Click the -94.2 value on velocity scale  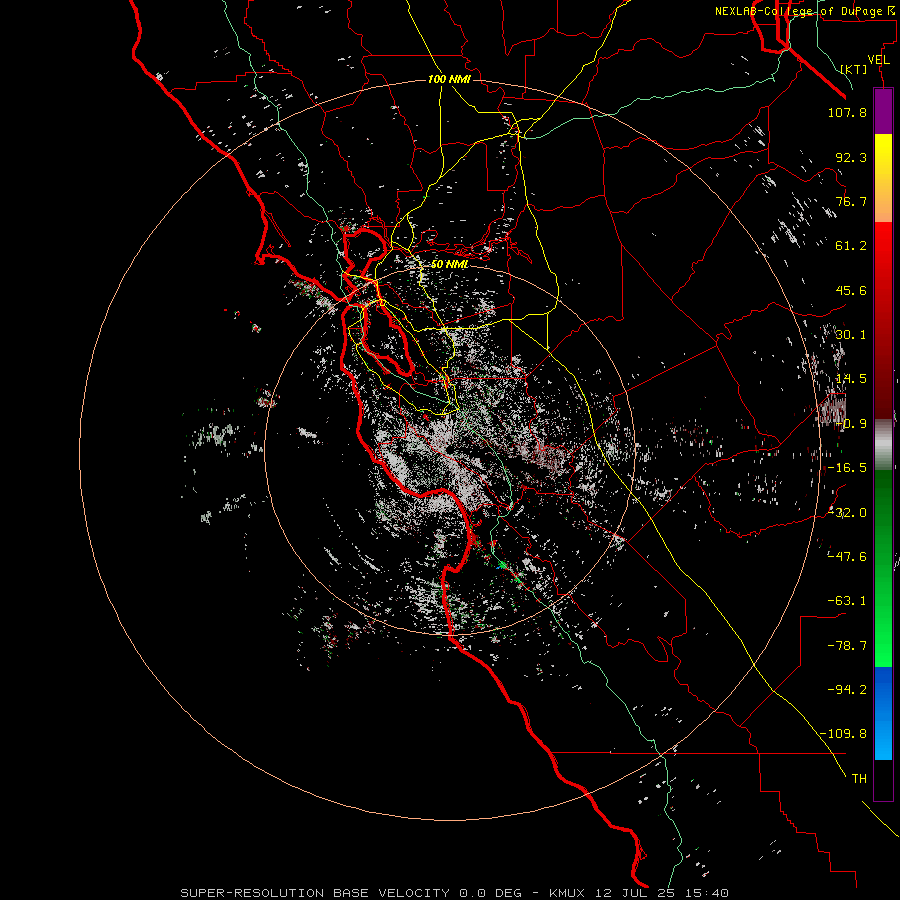click(847, 689)
